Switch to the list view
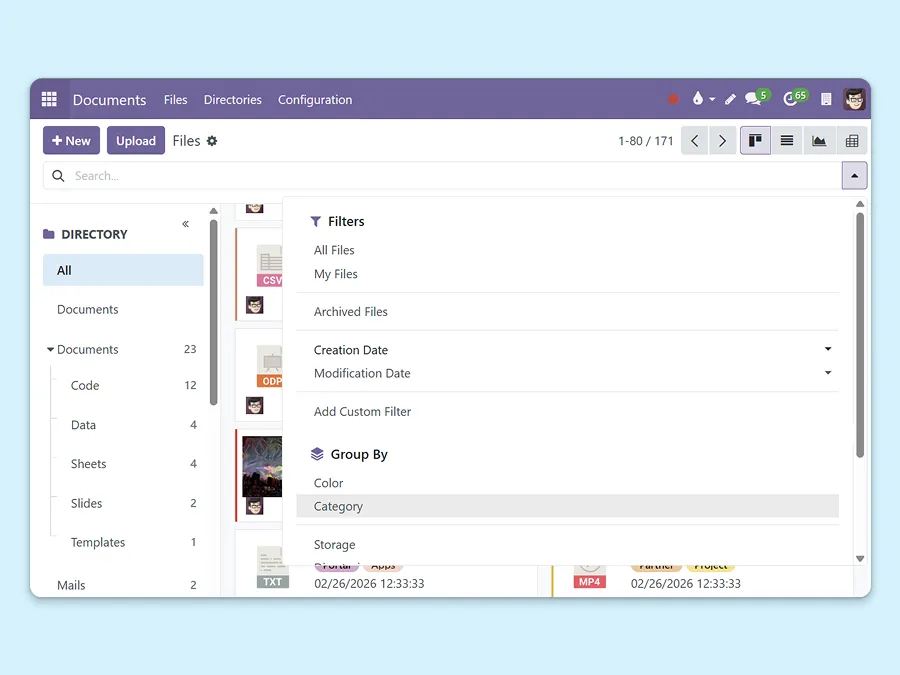The height and width of the screenshot is (675, 900). click(786, 140)
